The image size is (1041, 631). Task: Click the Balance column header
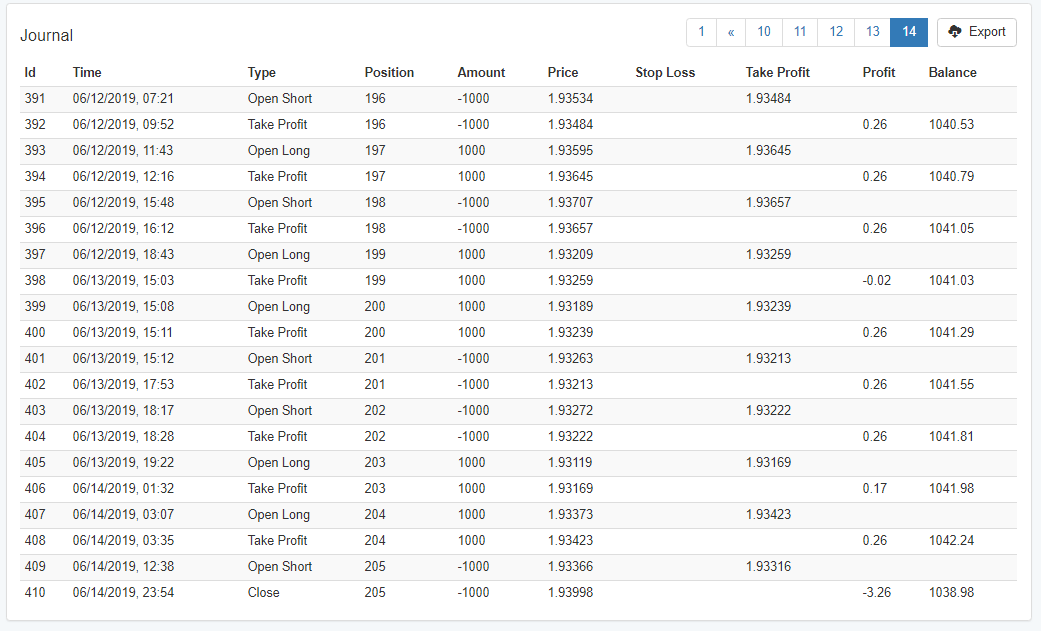pos(953,72)
